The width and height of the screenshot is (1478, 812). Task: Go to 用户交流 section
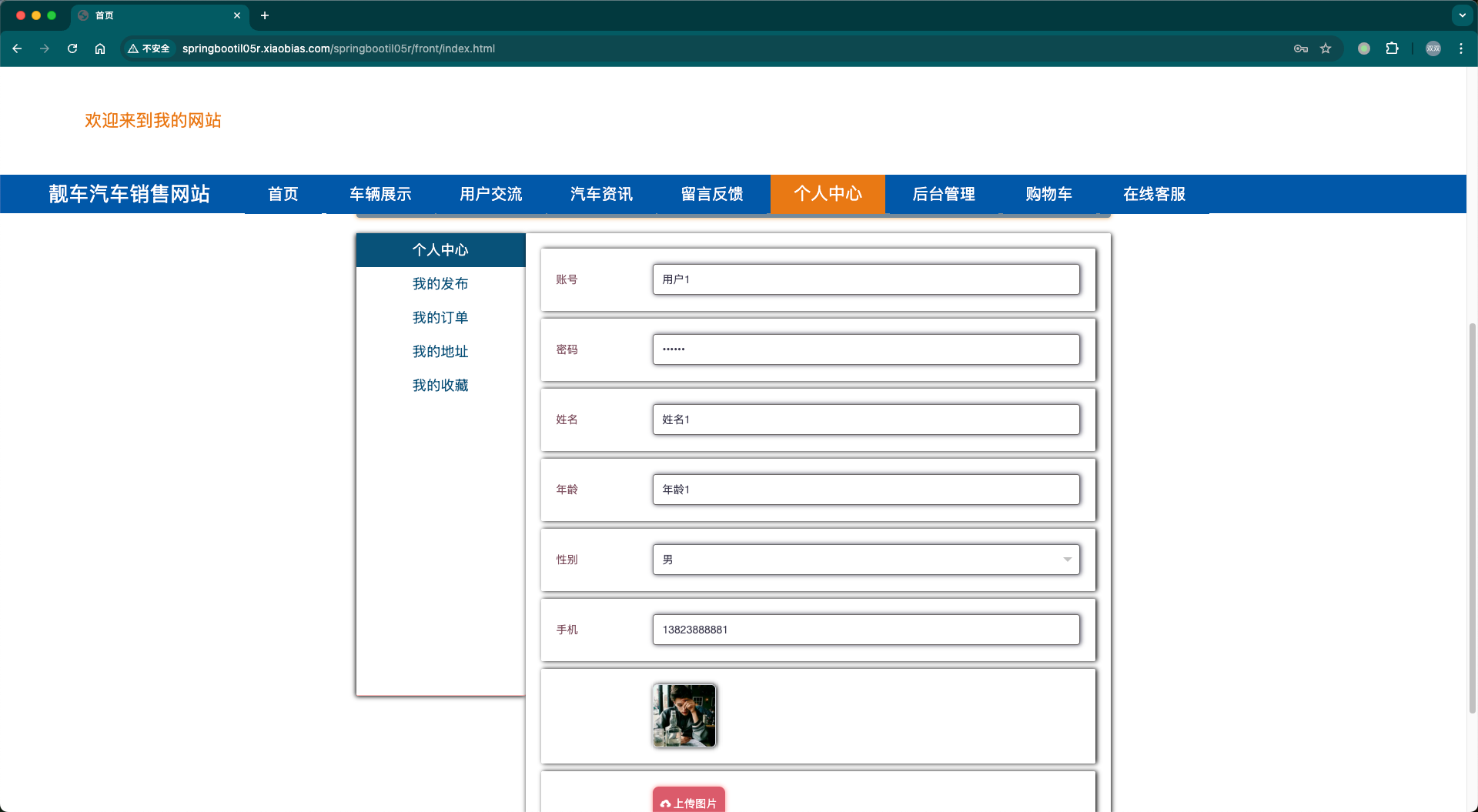pos(491,194)
